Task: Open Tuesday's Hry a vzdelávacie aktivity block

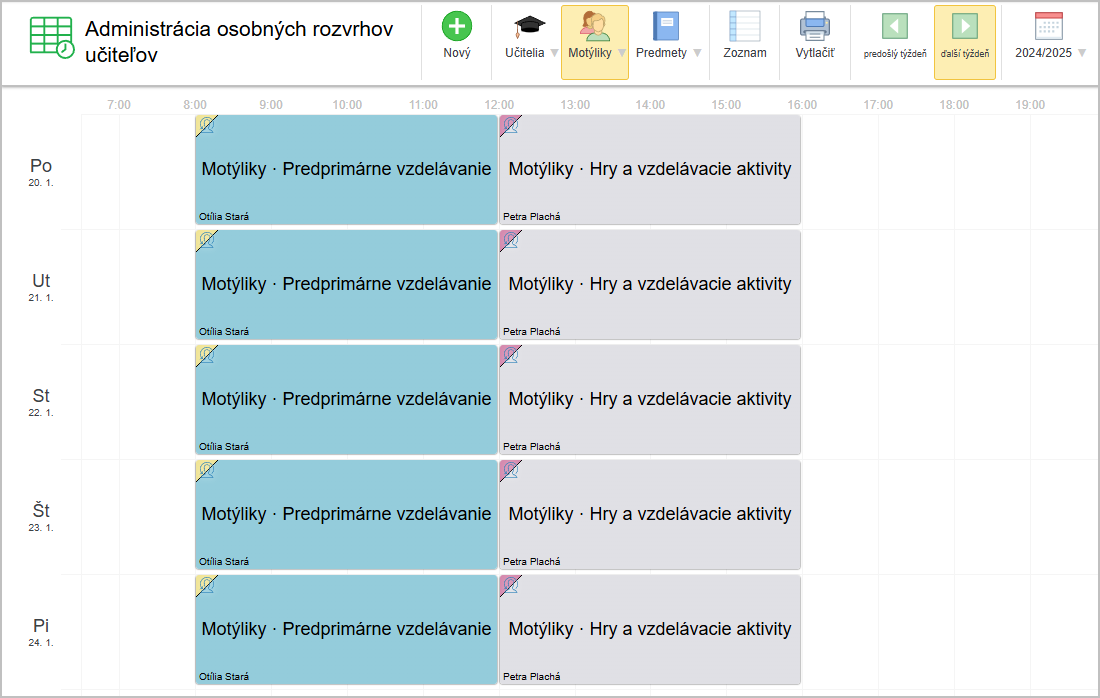Action: tap(650, 285)
